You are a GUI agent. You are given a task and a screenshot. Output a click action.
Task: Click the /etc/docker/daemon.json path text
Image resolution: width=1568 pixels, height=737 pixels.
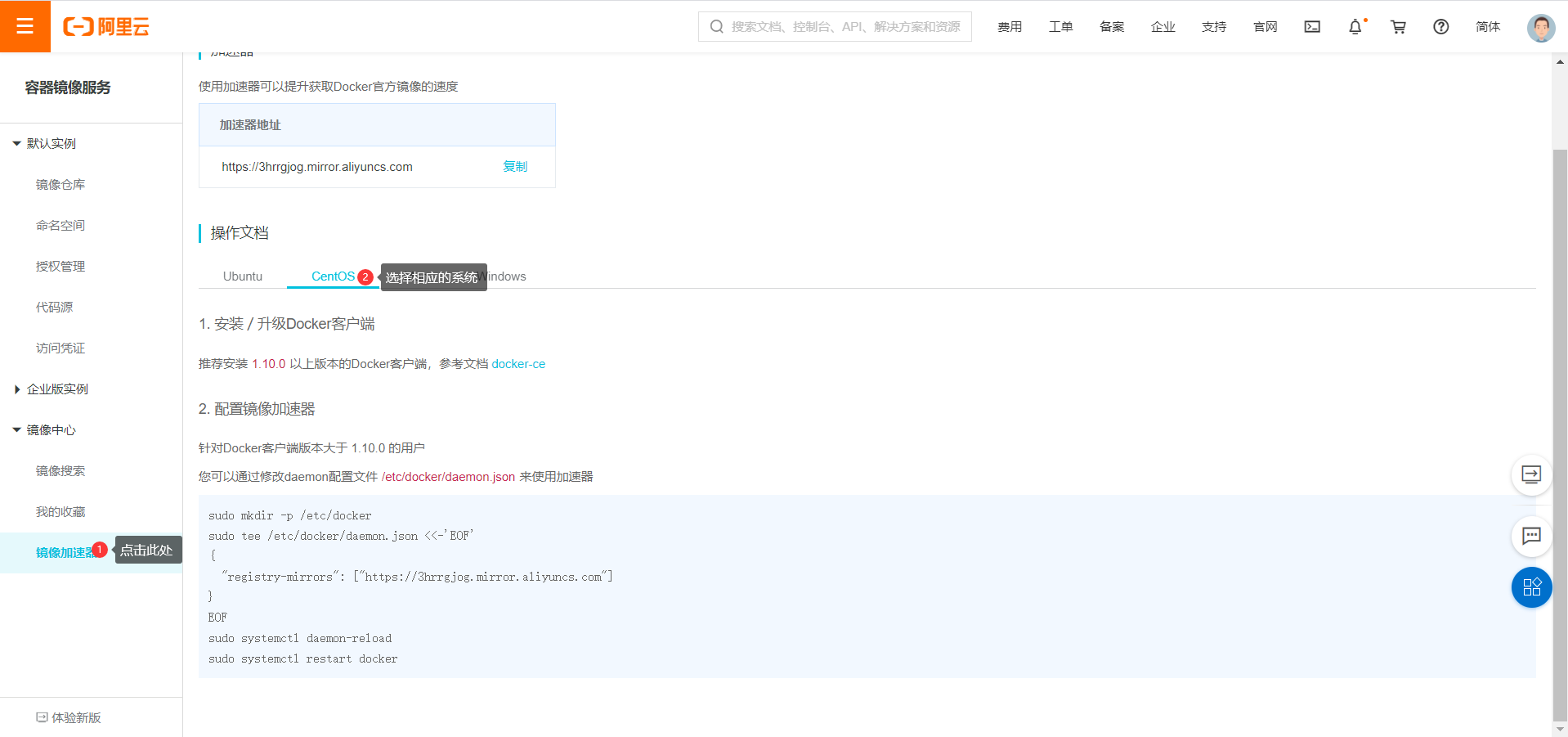tap(448, 477)
